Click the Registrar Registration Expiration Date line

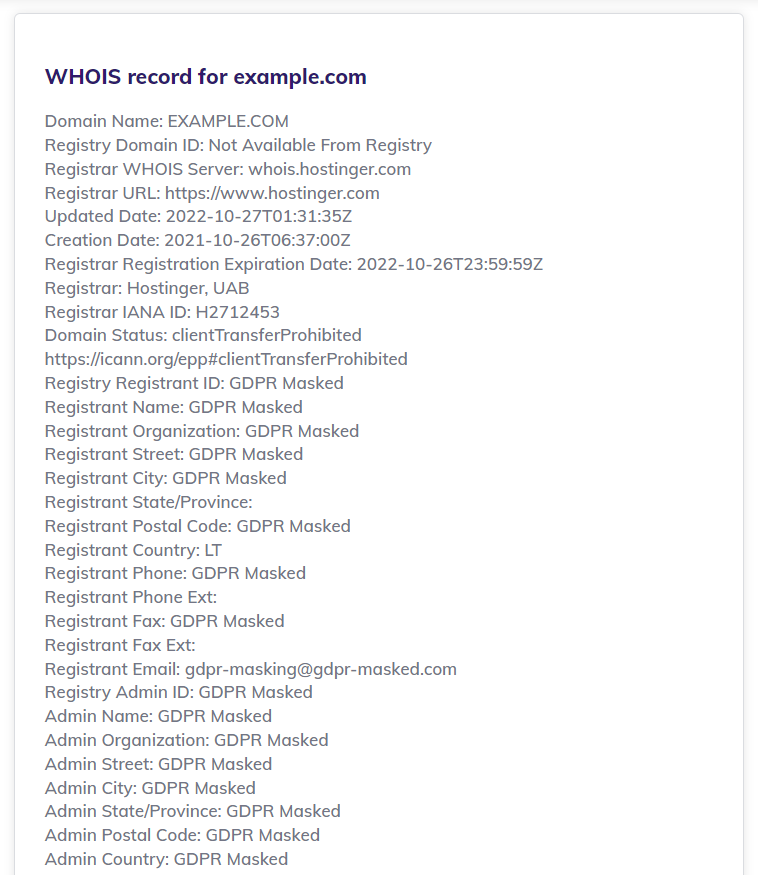[x=293, y=264]
